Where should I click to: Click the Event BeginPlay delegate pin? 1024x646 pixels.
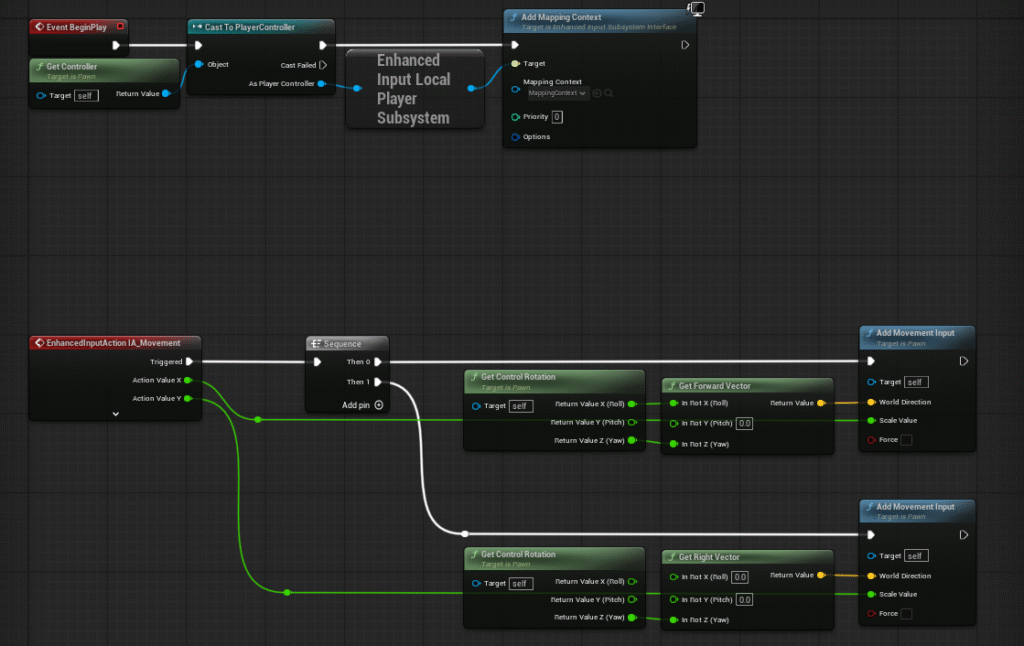pyautogui.click(x=120, y=26)
